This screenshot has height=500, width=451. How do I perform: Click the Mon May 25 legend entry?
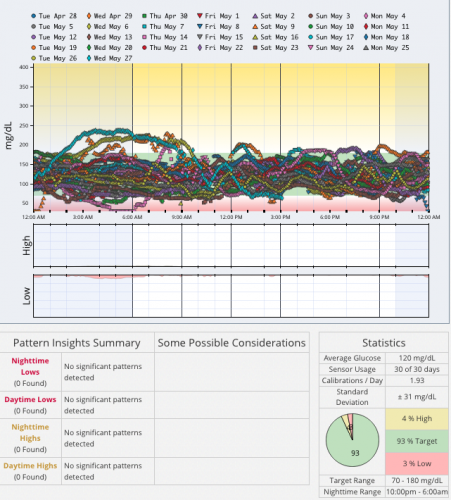click(x=386, y=48)
